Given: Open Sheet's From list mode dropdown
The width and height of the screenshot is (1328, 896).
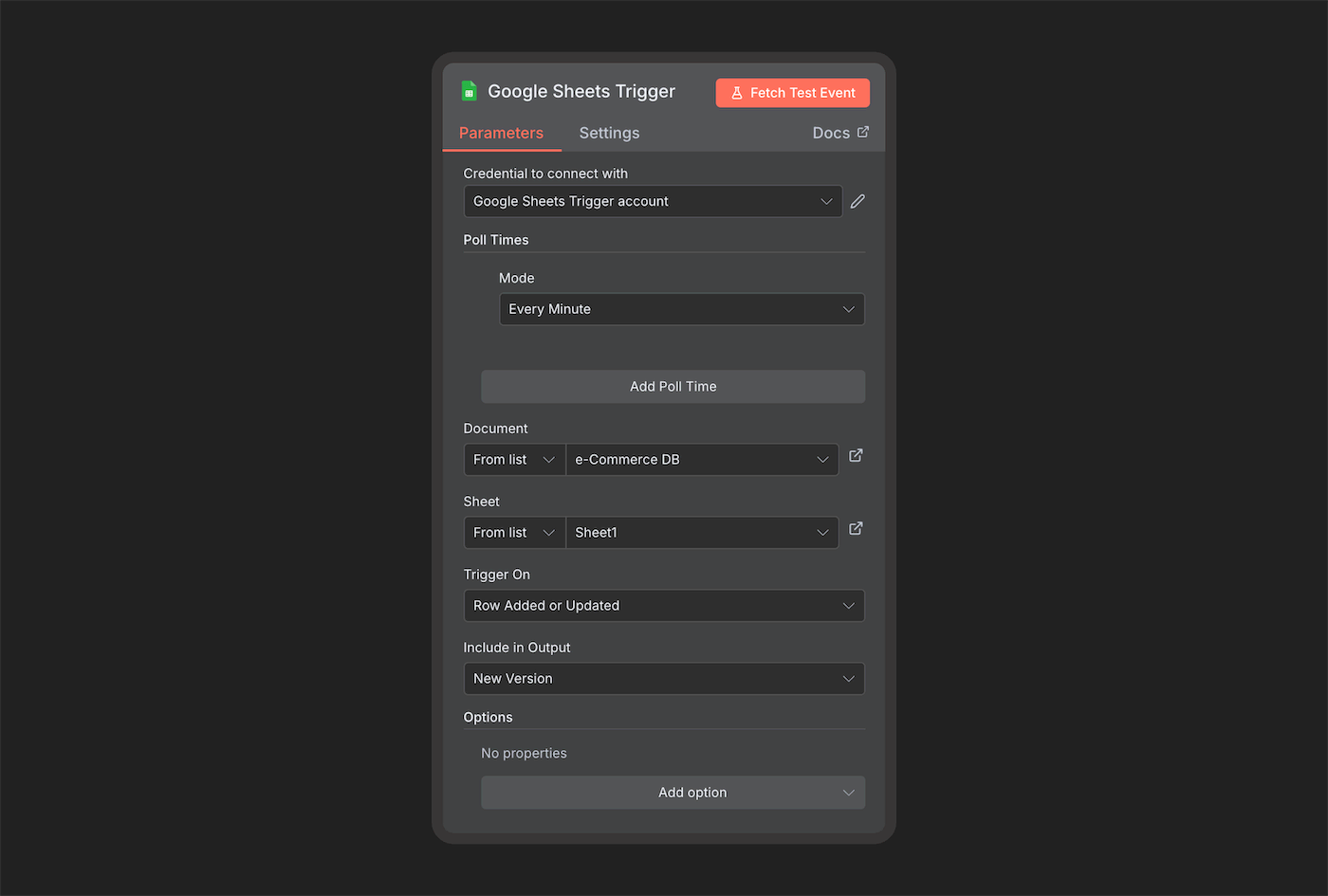Looking at the screenshot, I should tap(515, 533).
